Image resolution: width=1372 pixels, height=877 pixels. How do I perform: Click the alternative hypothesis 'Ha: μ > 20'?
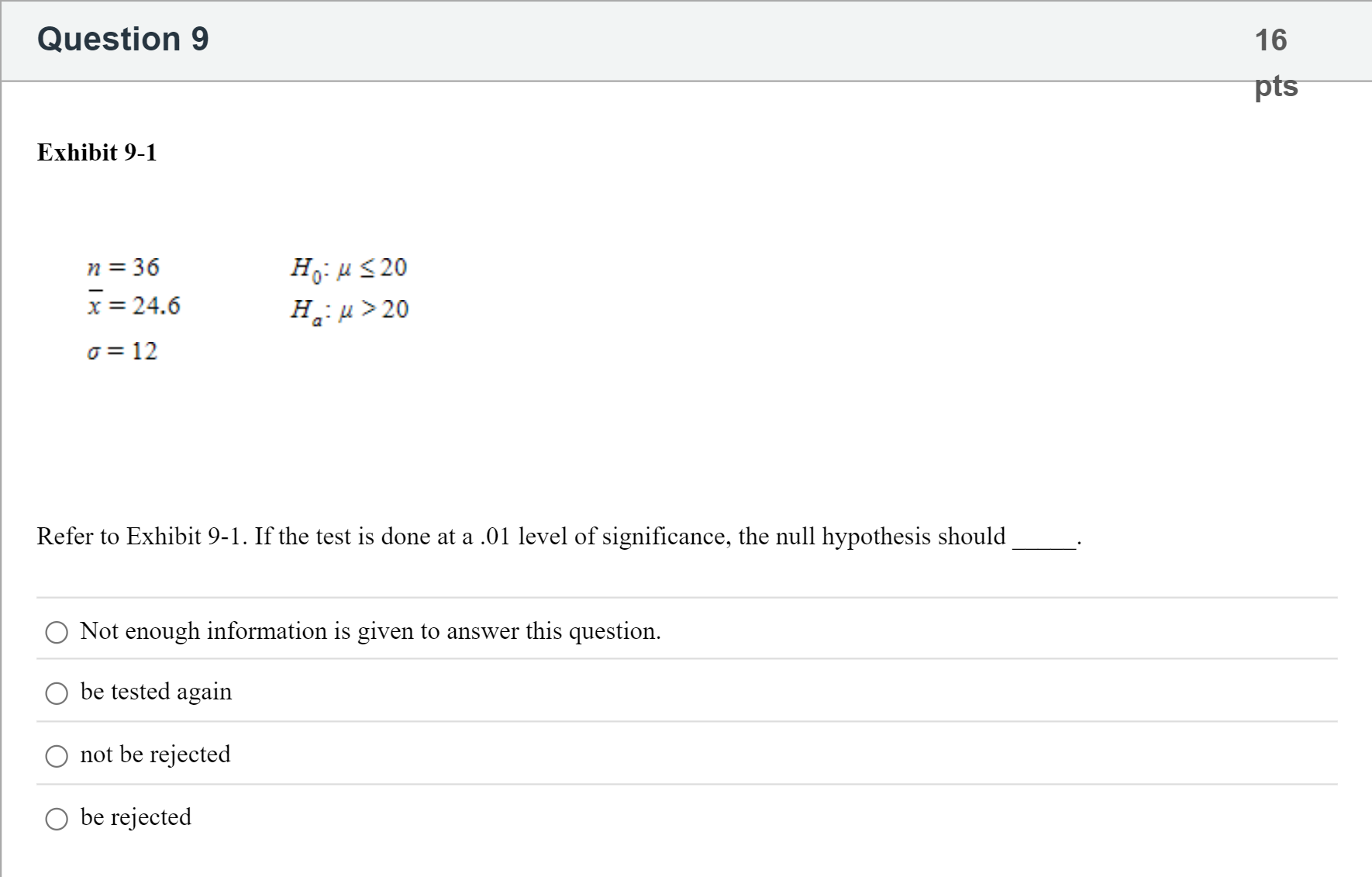click(x=350, y=310)
